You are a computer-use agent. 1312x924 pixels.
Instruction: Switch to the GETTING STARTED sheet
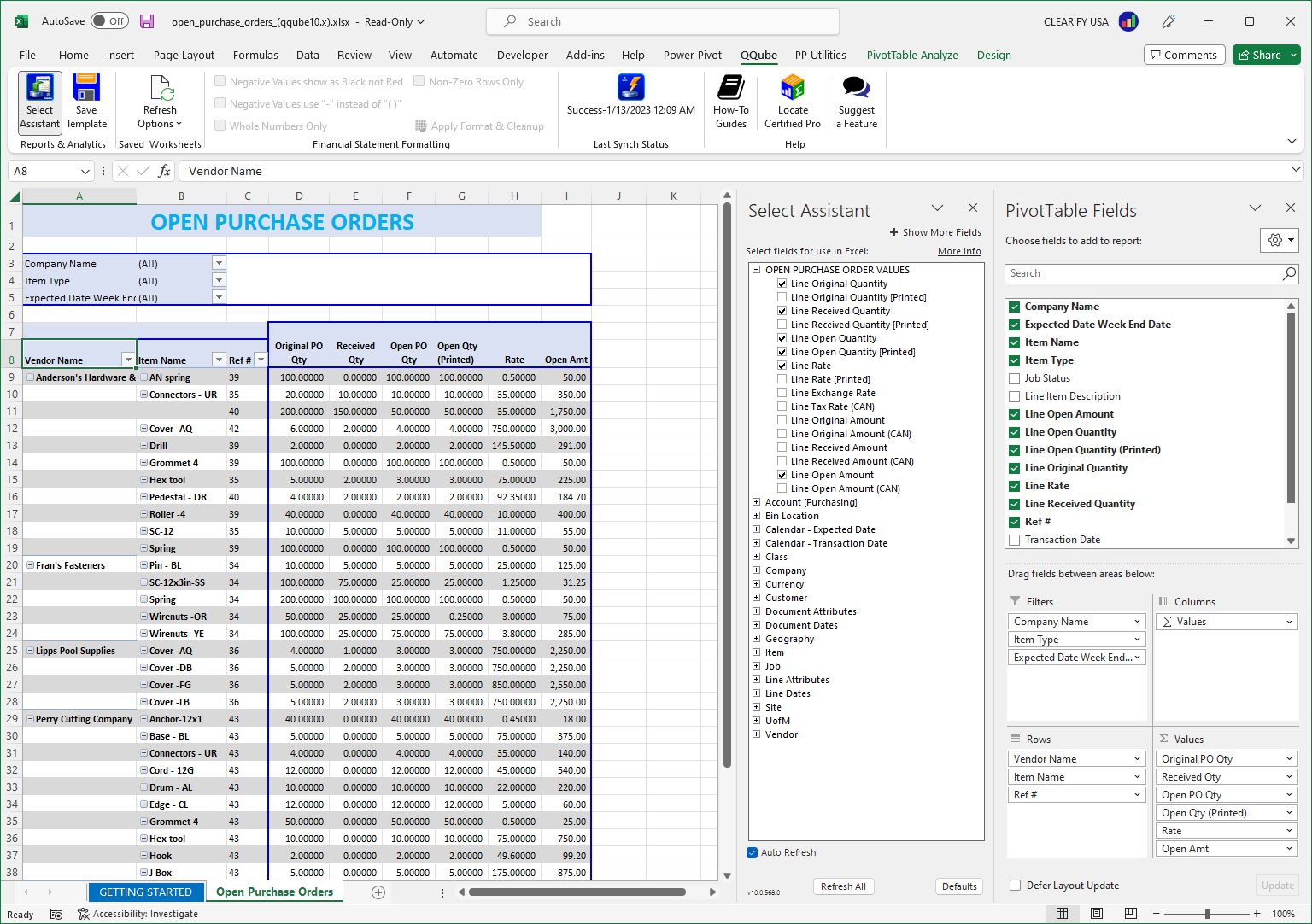(x=146, y=892)
